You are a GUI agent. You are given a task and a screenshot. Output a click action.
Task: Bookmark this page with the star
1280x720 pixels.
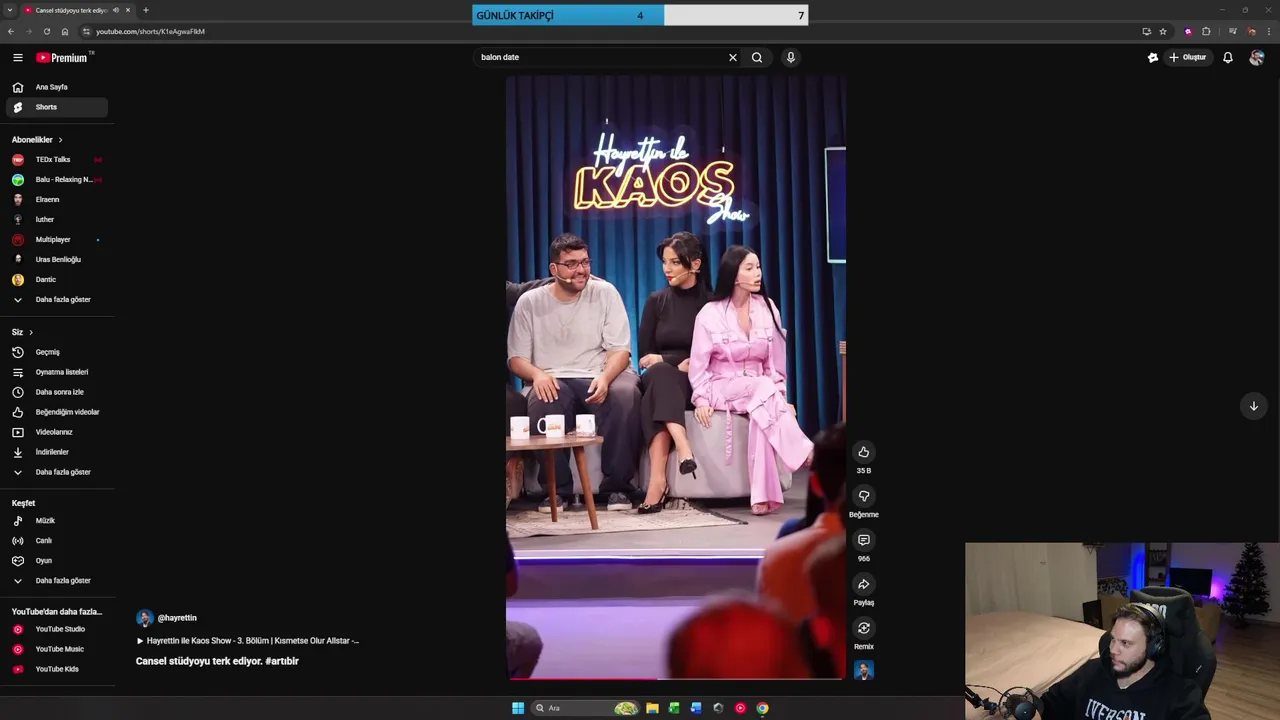1163,31
